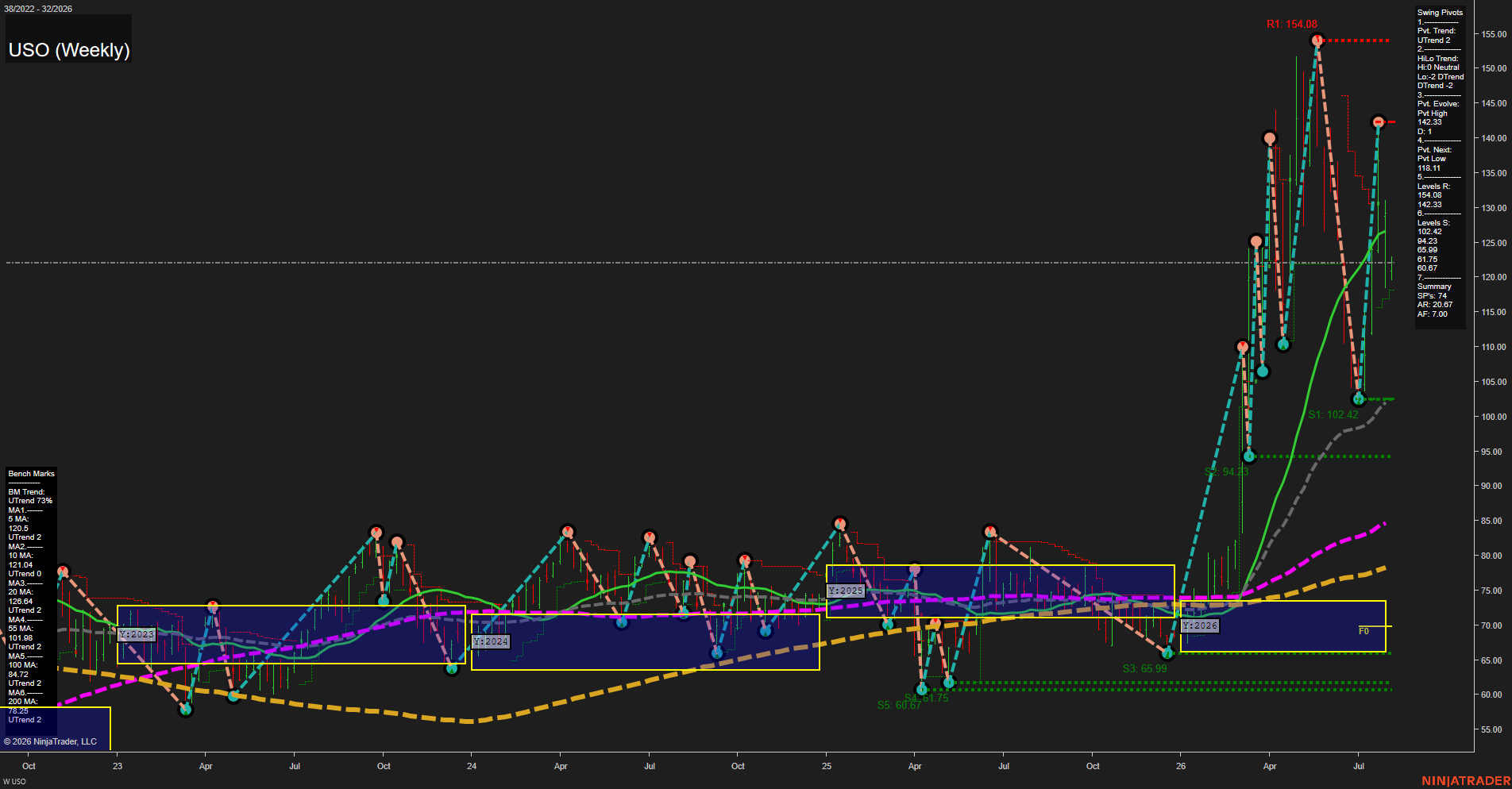Click the swing low pivot marker at S2 94.23
The image size is (1512, 789).
click(x=1249, y=456)
